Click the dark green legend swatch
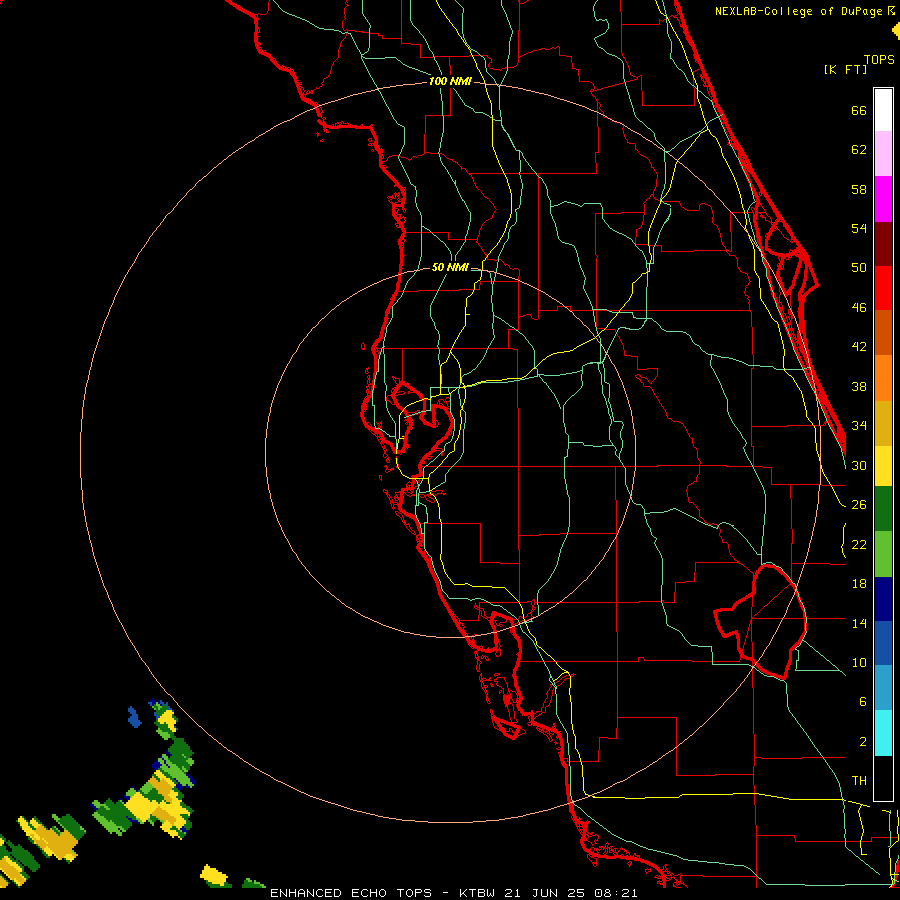 (x=883, y=509)
